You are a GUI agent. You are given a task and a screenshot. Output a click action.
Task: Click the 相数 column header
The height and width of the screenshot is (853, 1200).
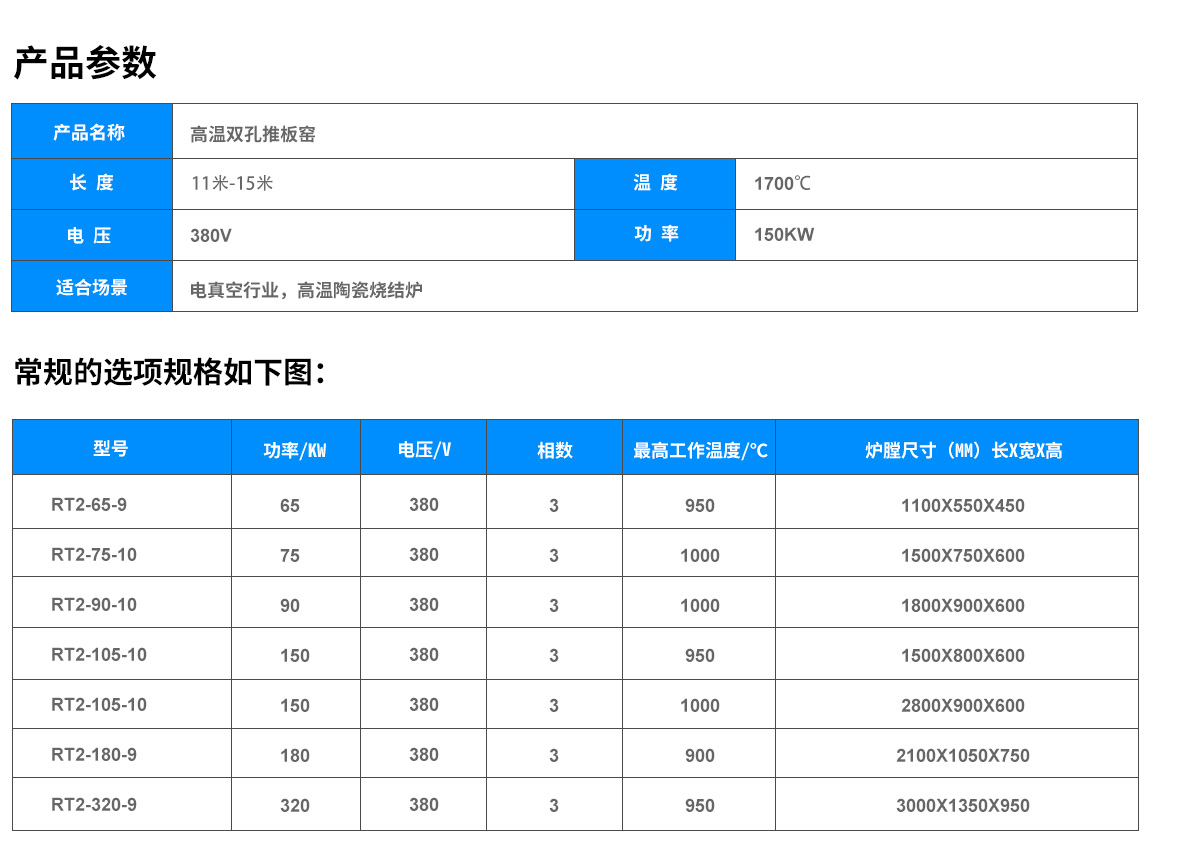coord(554,450)
